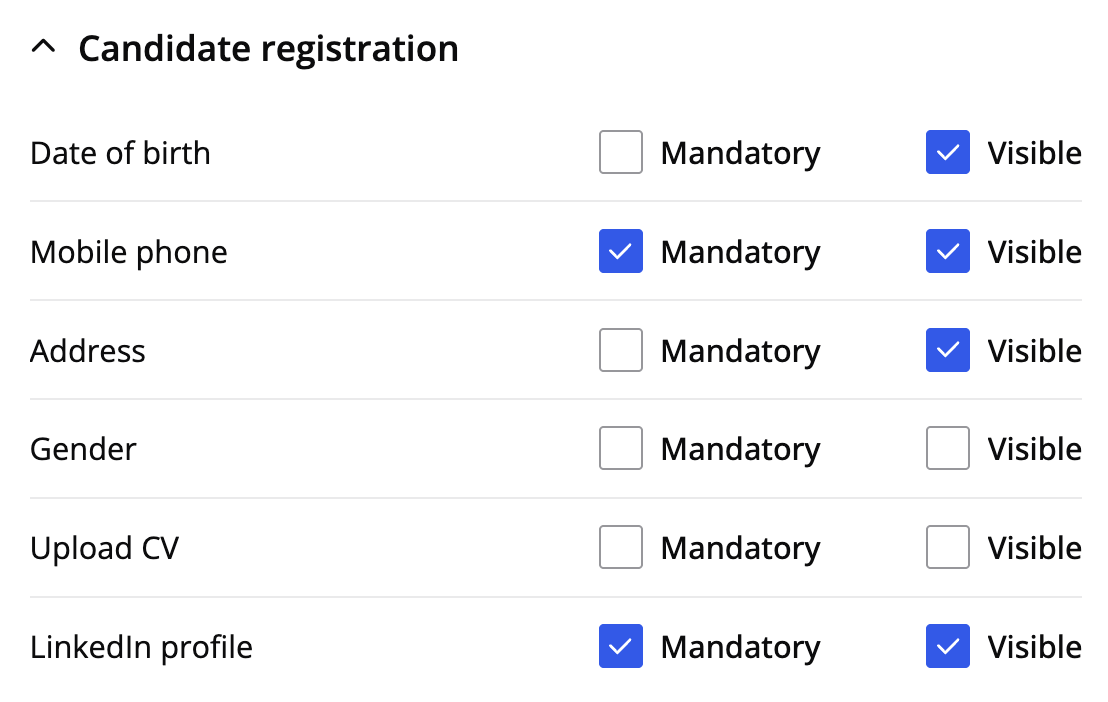Disable Visible for Mobile phone
This screenshot has width=1108, height=702.
(947, 252)
